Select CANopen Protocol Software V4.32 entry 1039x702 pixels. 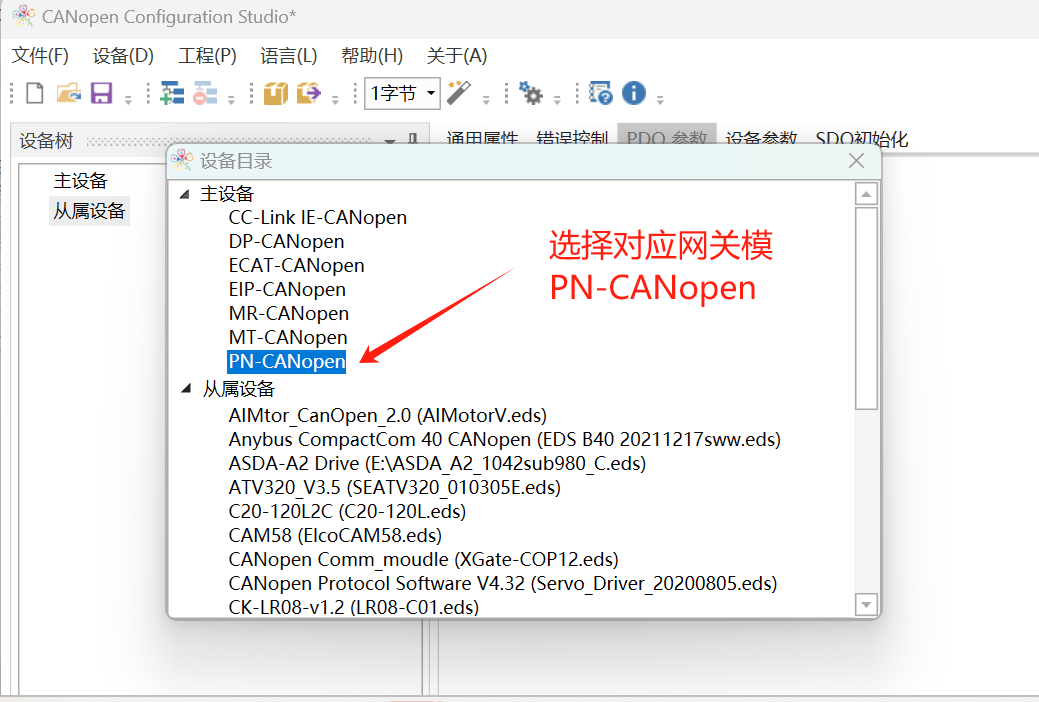503,583
